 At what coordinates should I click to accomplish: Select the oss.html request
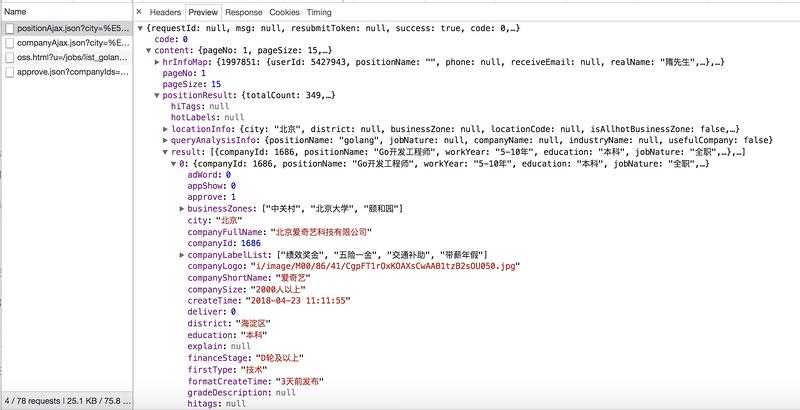[x=67, y=58]
